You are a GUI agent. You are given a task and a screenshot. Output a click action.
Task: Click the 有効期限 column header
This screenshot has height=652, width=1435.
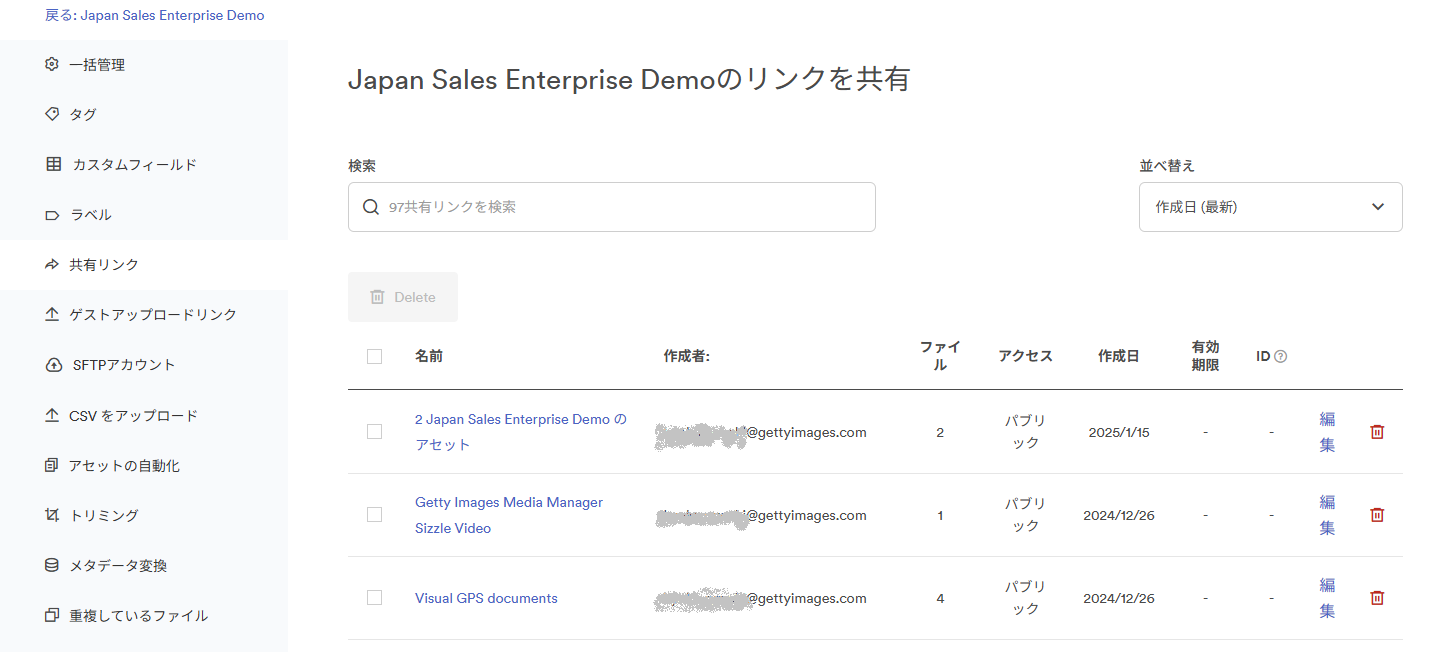point(1205,356)
